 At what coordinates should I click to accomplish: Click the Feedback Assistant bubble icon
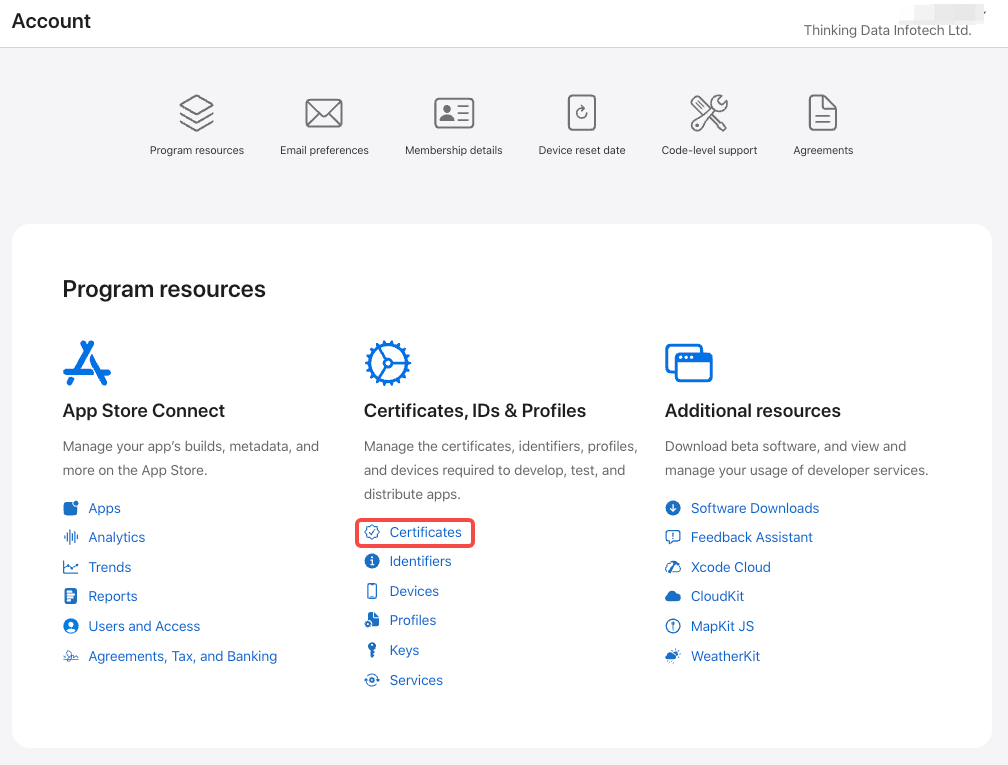pyautogui.click(x=673, y=537)
